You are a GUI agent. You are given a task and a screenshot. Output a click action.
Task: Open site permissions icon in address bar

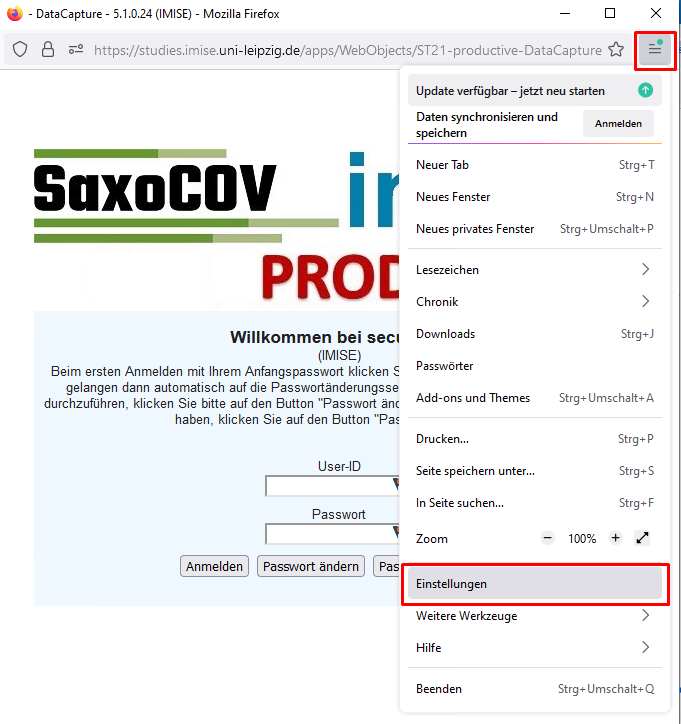(76, 49)
